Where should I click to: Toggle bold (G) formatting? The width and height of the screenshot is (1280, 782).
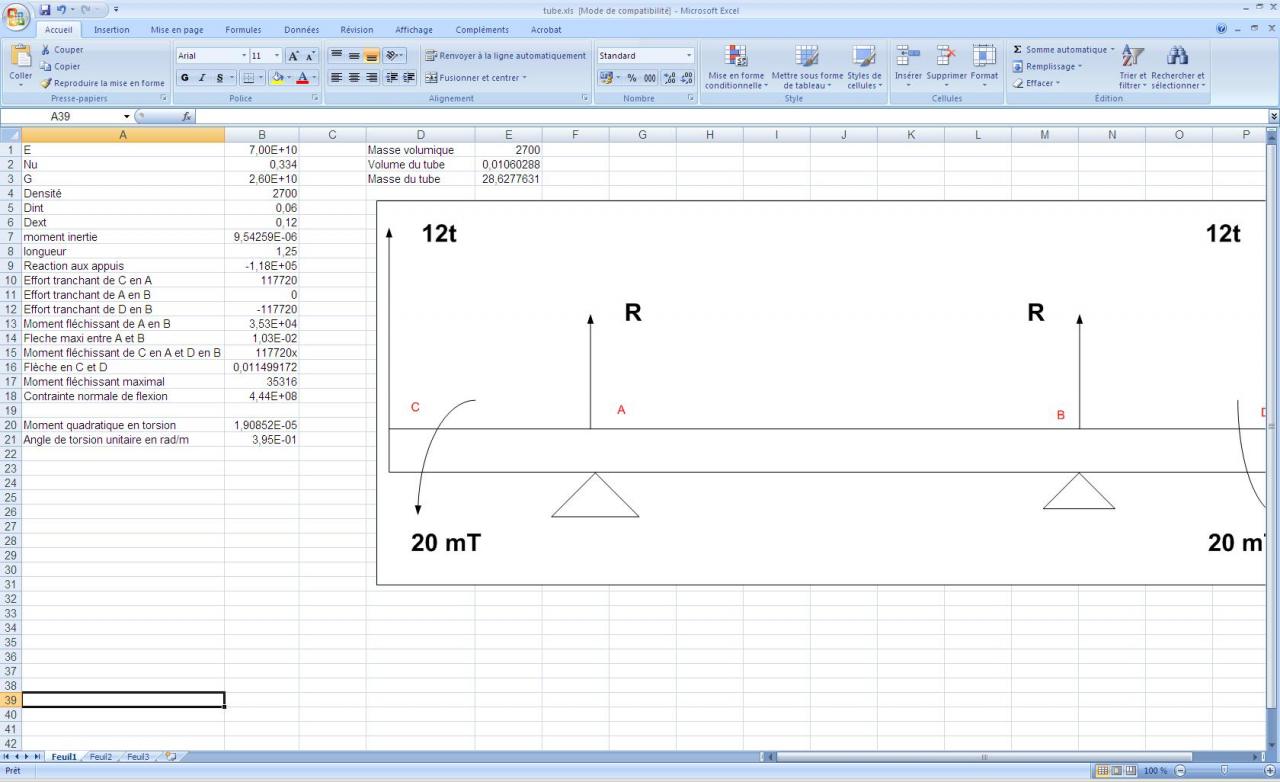(x=185, y=78)
